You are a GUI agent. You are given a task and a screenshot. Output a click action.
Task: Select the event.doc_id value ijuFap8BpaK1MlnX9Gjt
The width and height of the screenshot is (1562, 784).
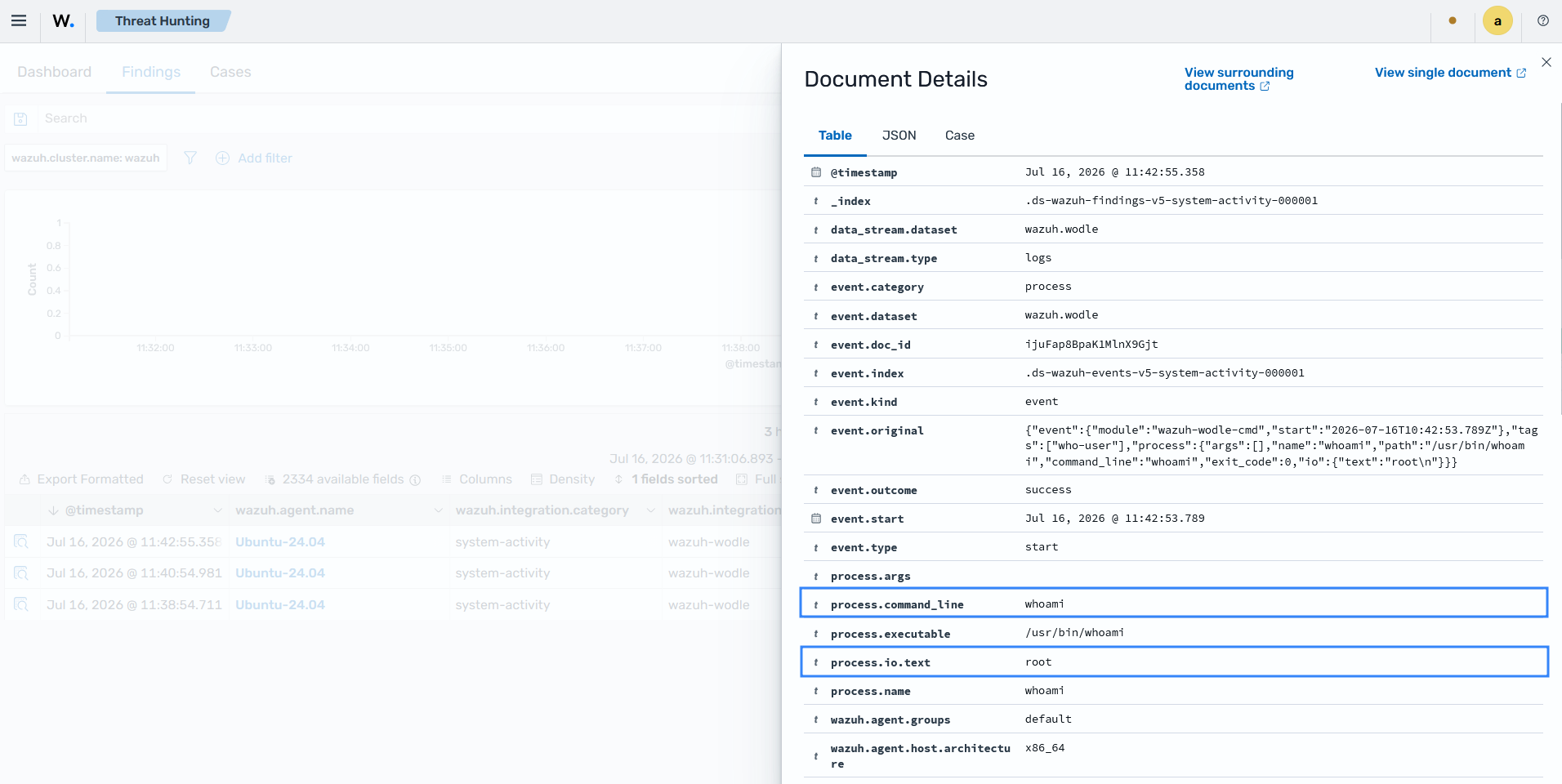1091,345
